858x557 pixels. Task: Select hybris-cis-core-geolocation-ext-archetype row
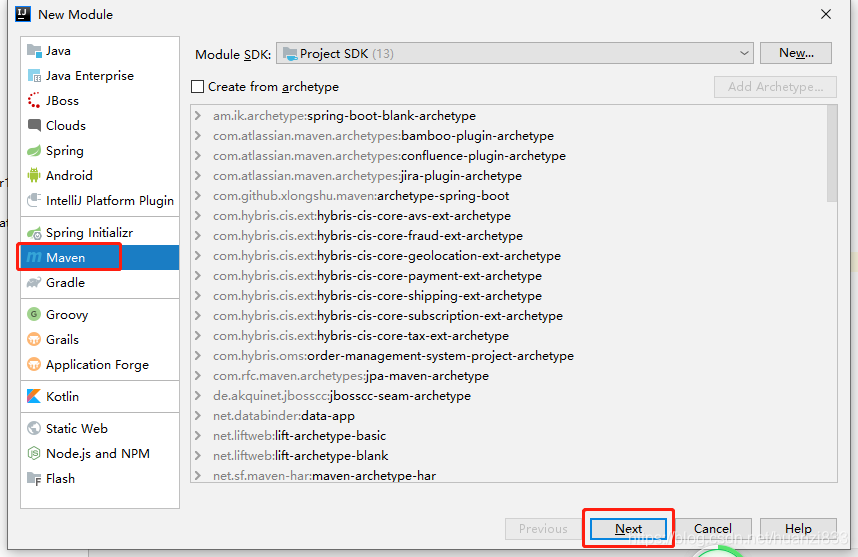[x=509, y=256]
